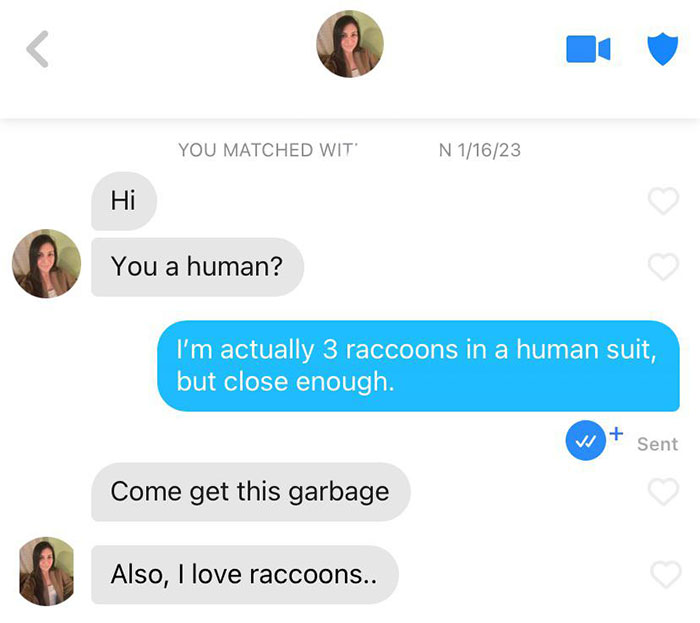Tap the 1/16/23 match date
Screen dimensions: 700x623
point(489,150)
